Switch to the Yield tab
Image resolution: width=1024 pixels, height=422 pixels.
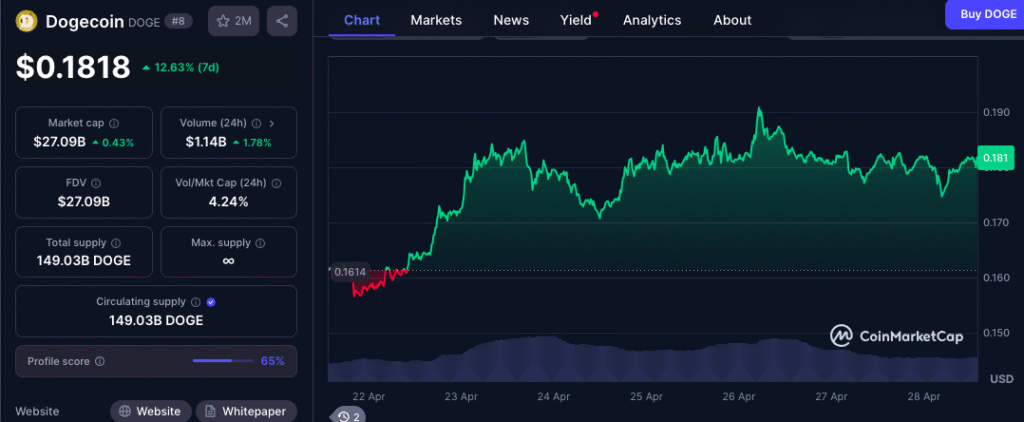click(x=576, y=20)
